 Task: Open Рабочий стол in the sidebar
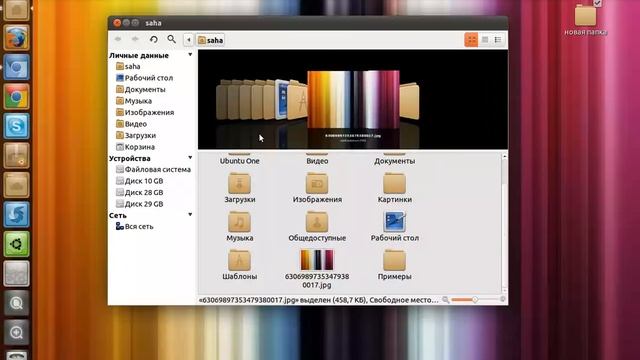pos(144,78)
